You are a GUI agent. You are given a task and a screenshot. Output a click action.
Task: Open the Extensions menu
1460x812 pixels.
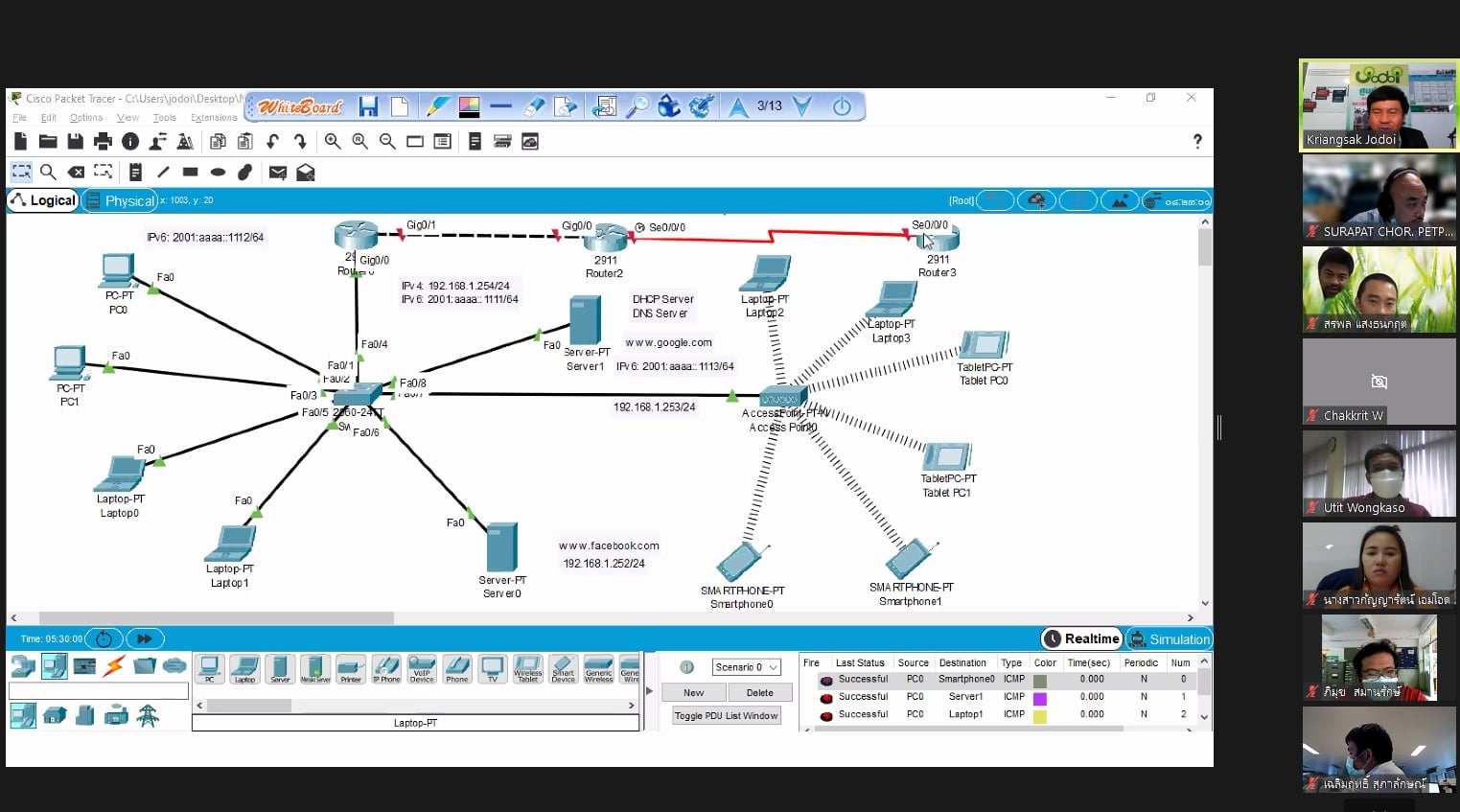point(214,118)
